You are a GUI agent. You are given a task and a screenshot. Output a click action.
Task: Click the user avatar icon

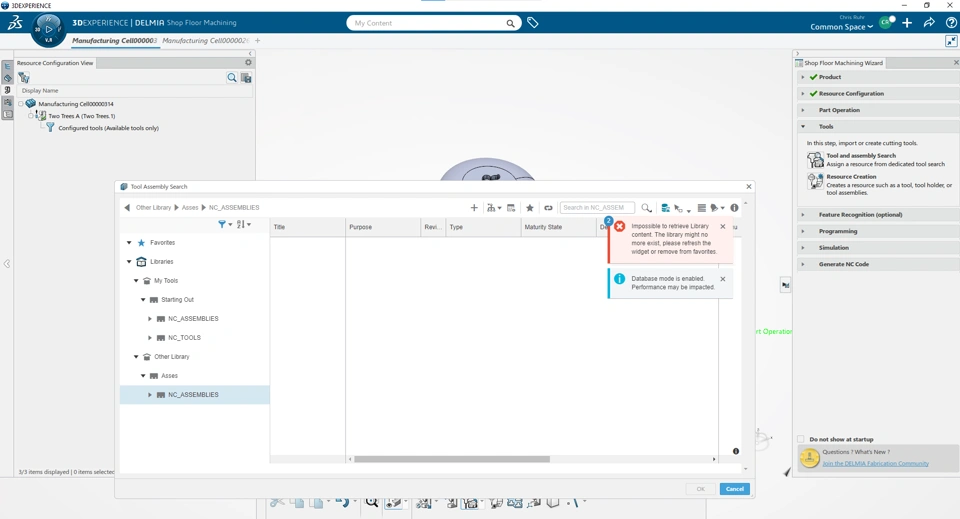click(x=885, y=23)
